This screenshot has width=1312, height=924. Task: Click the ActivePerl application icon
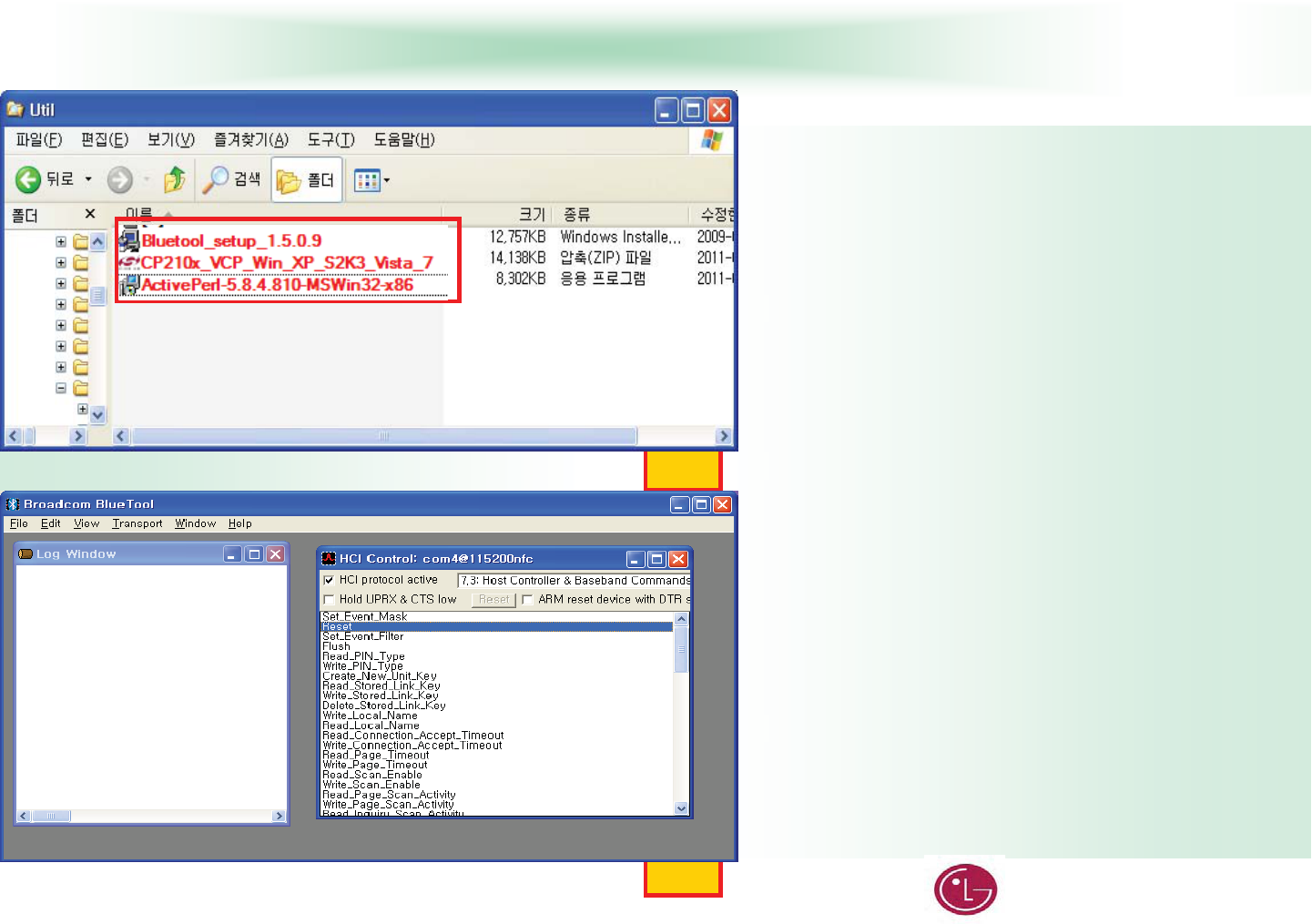pos(129,284)
